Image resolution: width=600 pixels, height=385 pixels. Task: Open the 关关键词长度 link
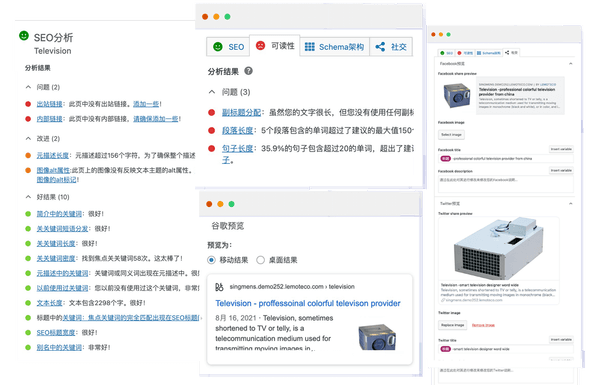[x=56, y=244]
